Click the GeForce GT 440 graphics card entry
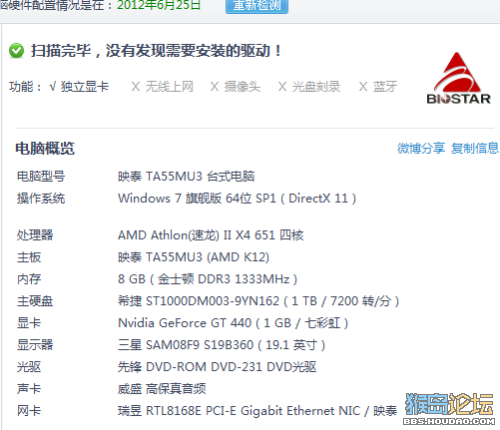The height and width of the screenshot is (430, 500). coord(233,323)
